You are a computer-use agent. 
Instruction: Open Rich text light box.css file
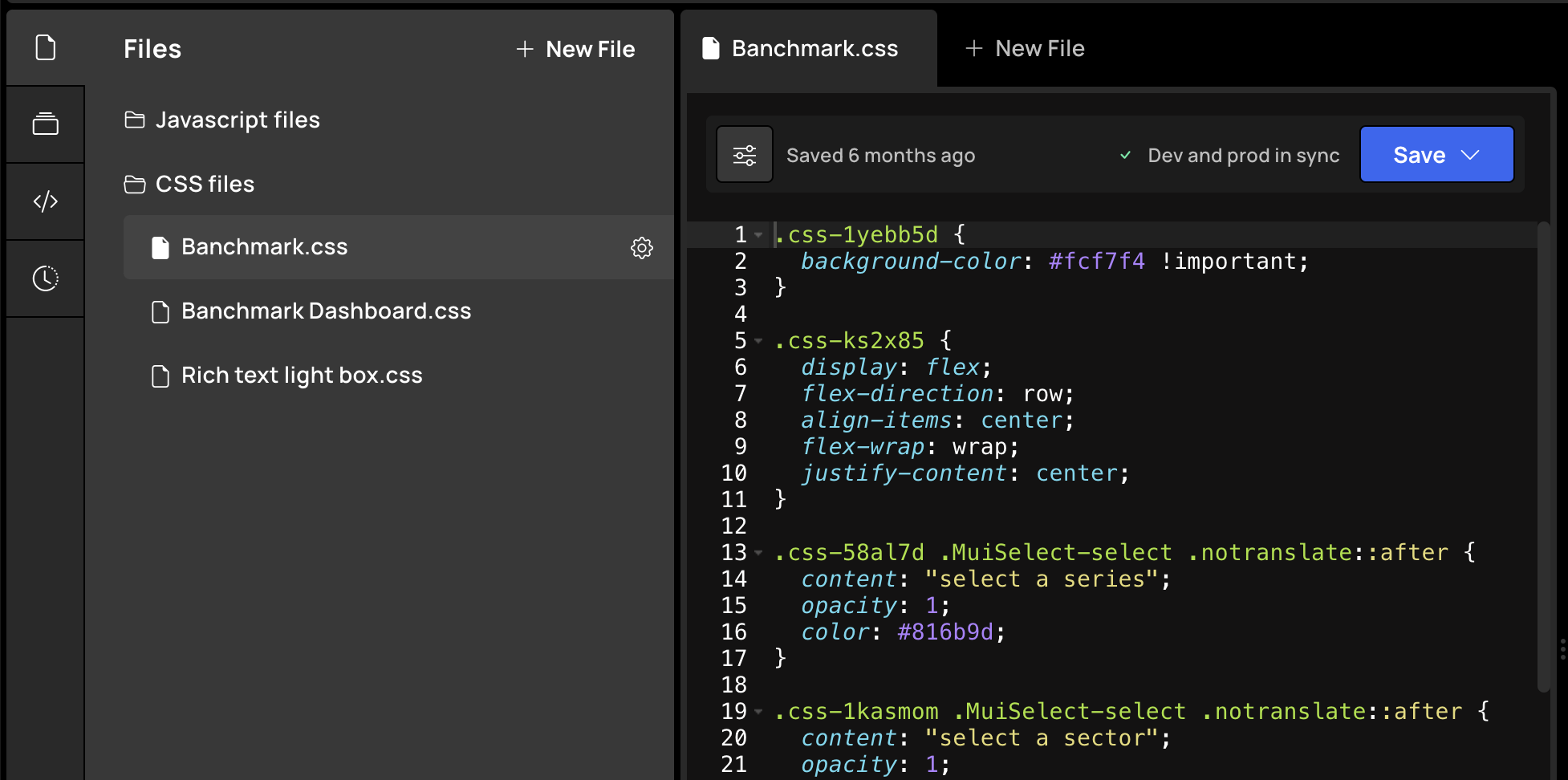pyautogui.click(x=286, y=376)
